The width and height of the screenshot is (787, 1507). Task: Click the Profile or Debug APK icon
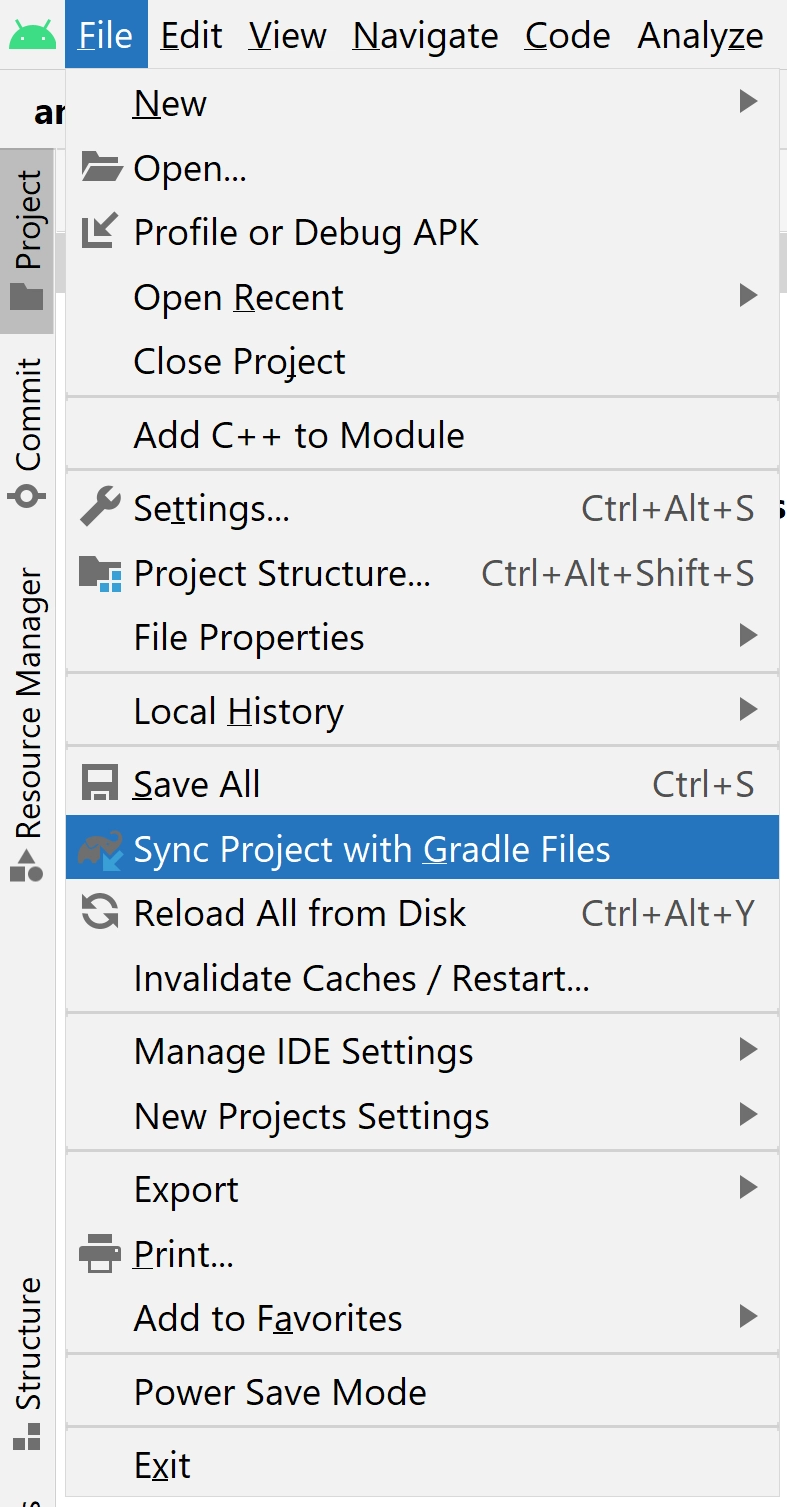pyautogui.click(x=97, y=231)
